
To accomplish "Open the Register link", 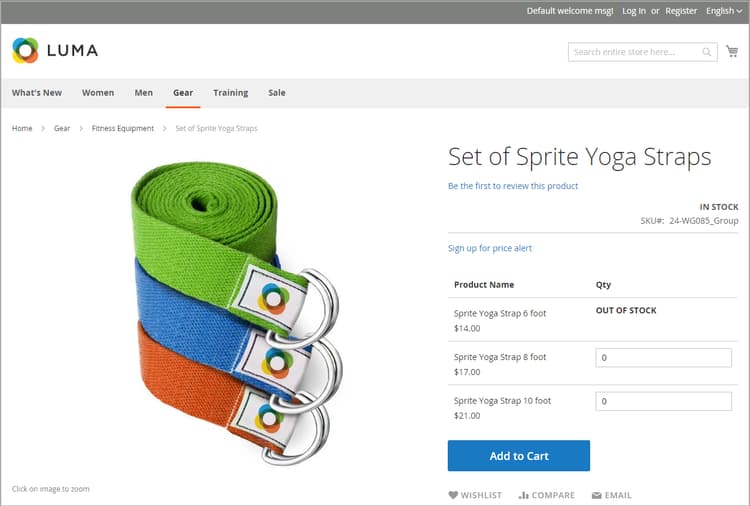I will pyautogui.click(x=681, y=11).
